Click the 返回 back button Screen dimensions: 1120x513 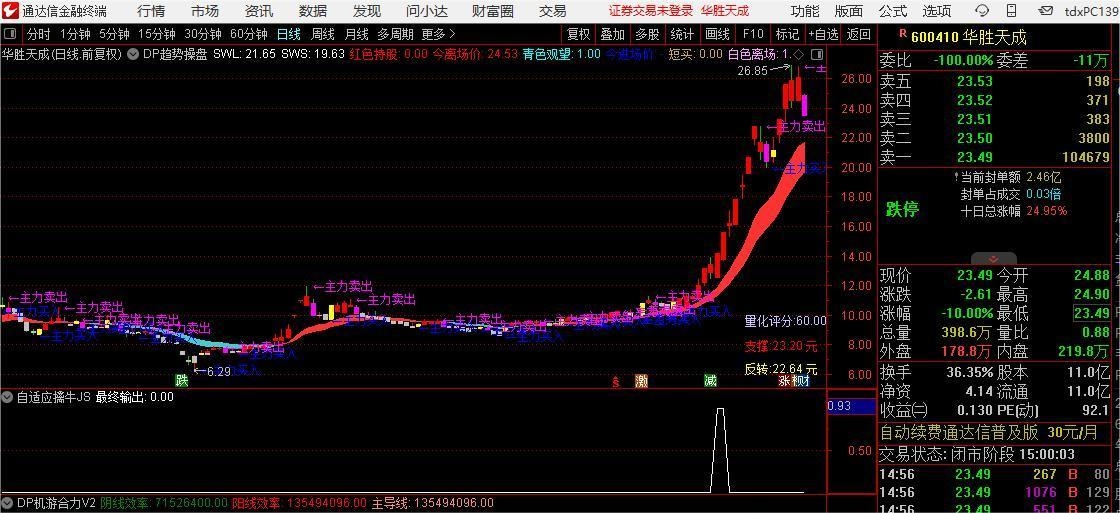859,34
